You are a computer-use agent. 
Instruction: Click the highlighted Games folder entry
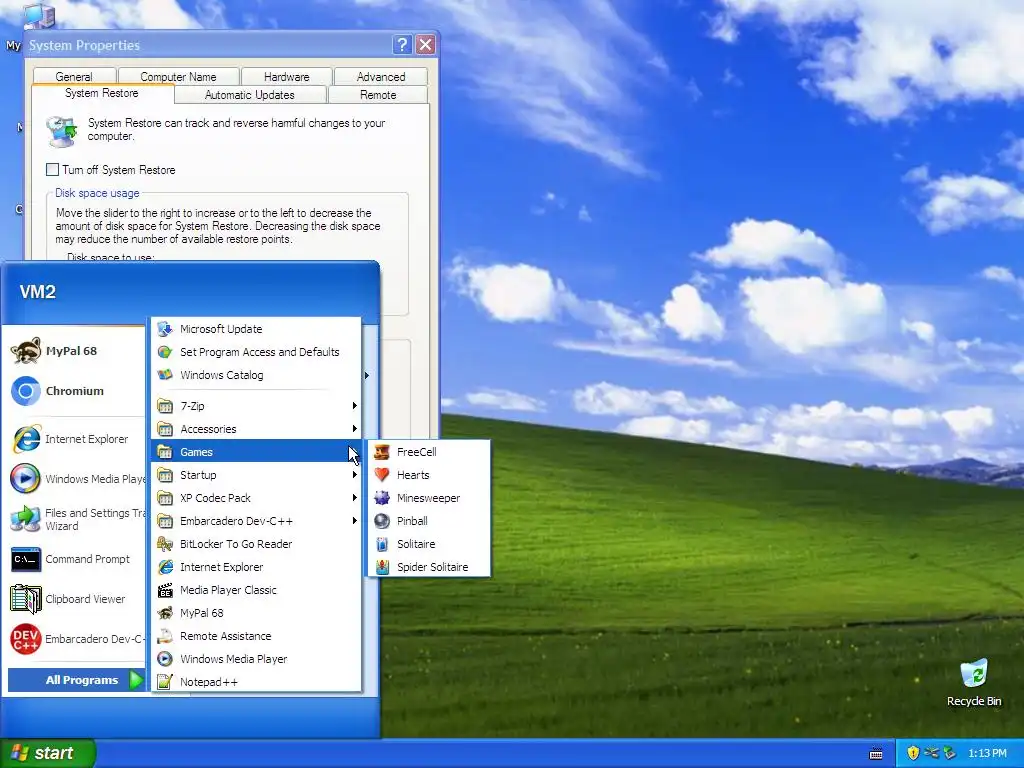coord(257,452)
